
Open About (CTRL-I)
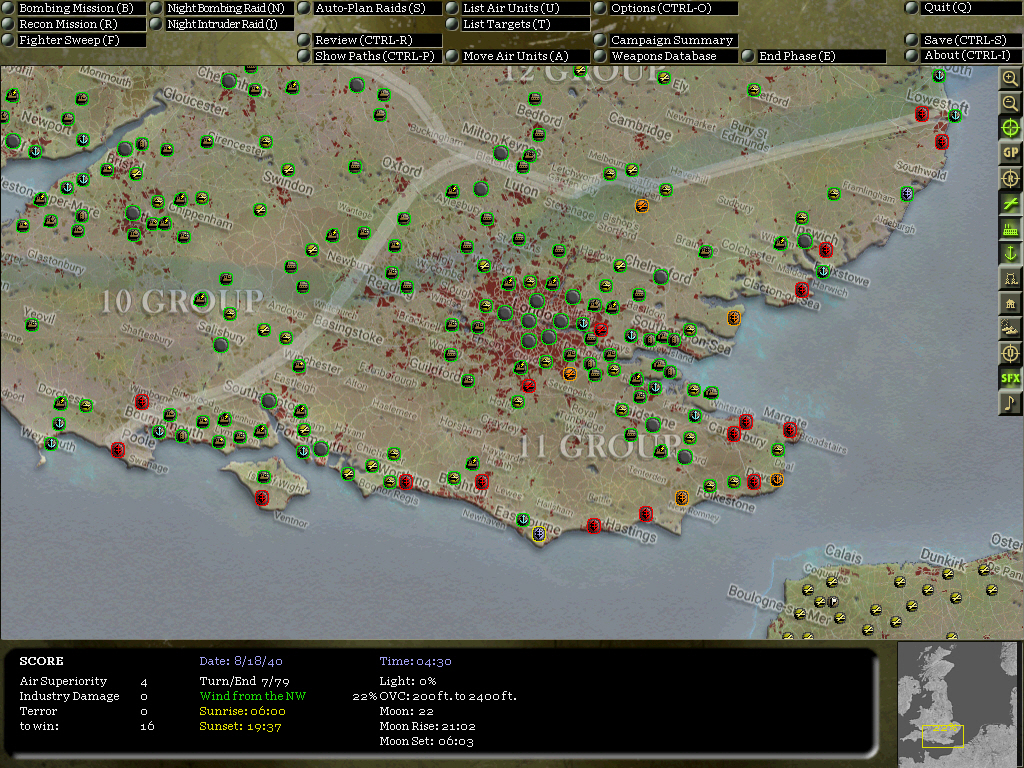(963, 56)
